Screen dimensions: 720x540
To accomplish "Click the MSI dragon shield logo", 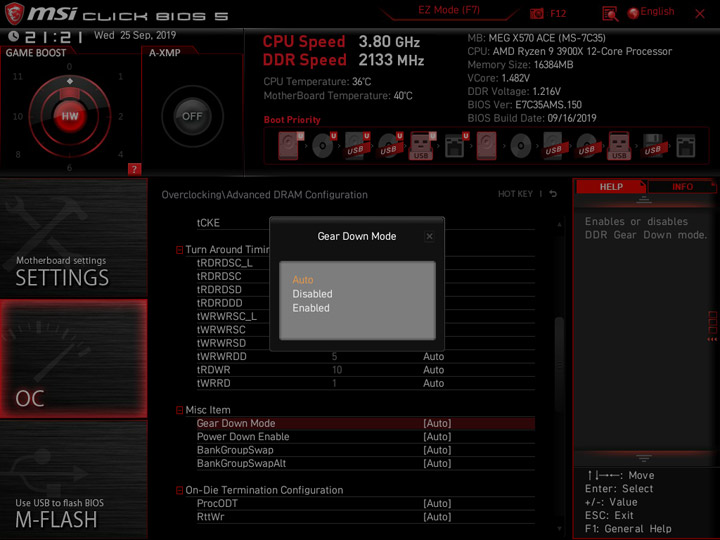I will [x=14, y=13].
